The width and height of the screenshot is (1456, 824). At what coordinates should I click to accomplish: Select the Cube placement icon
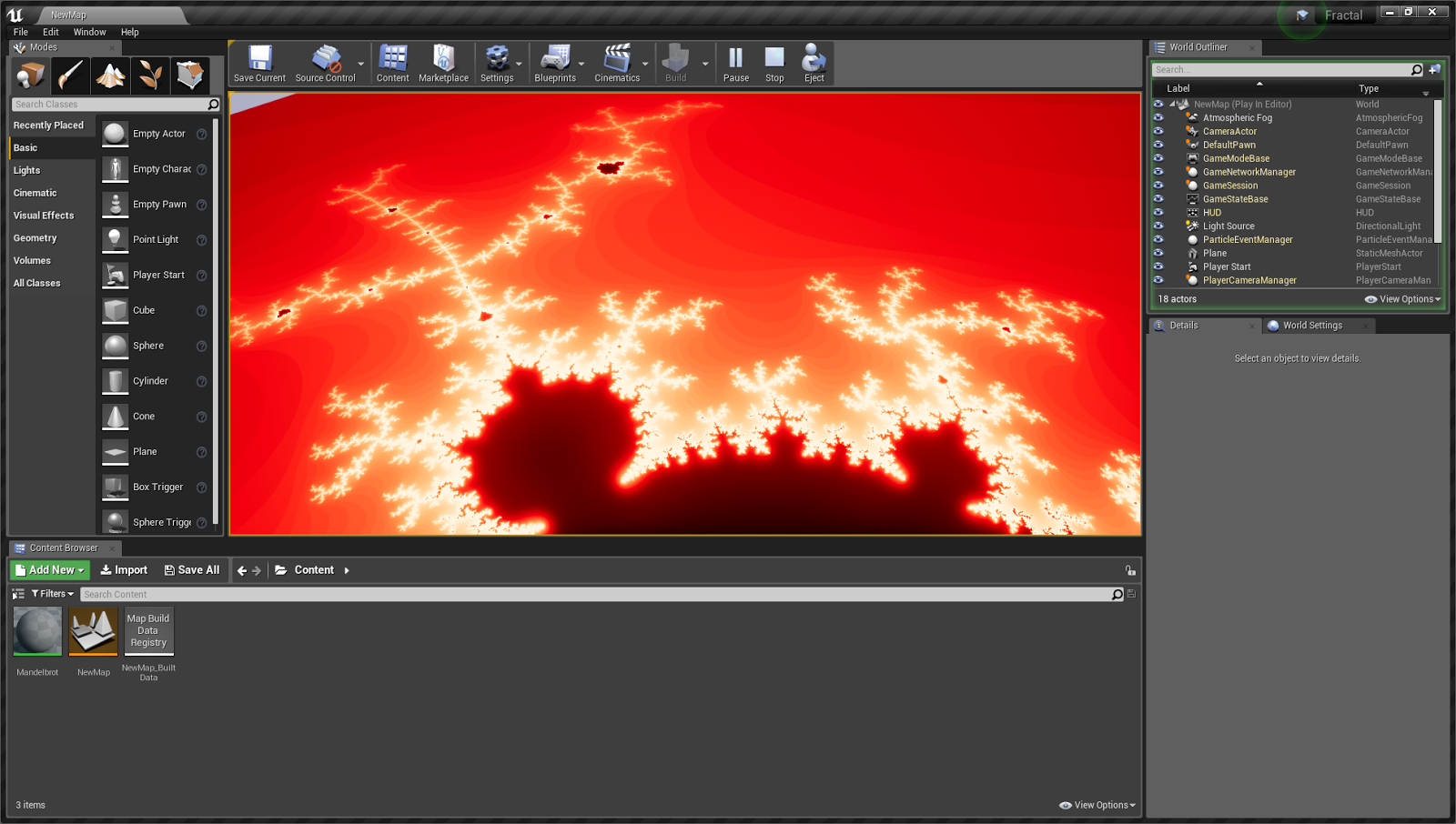click(x=116, y=311)
